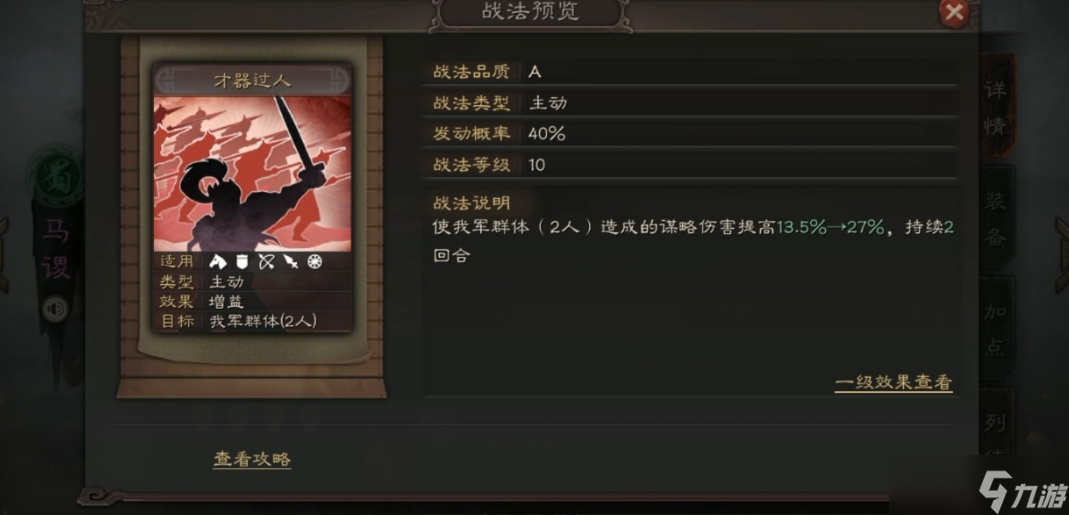Click the green 蜀 faction emblem
1069x515 pixels.
(57, 175)
